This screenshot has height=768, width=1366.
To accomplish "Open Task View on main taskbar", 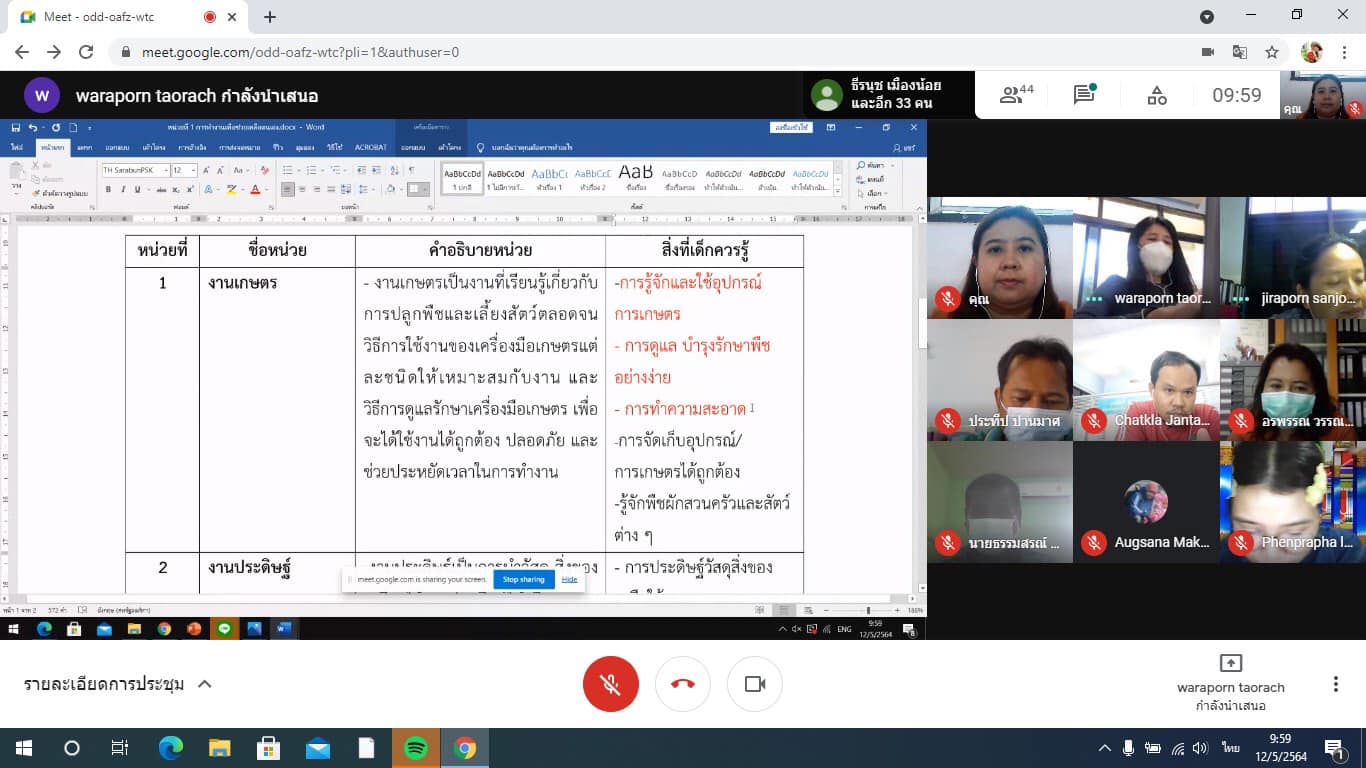I will (119, 748).
